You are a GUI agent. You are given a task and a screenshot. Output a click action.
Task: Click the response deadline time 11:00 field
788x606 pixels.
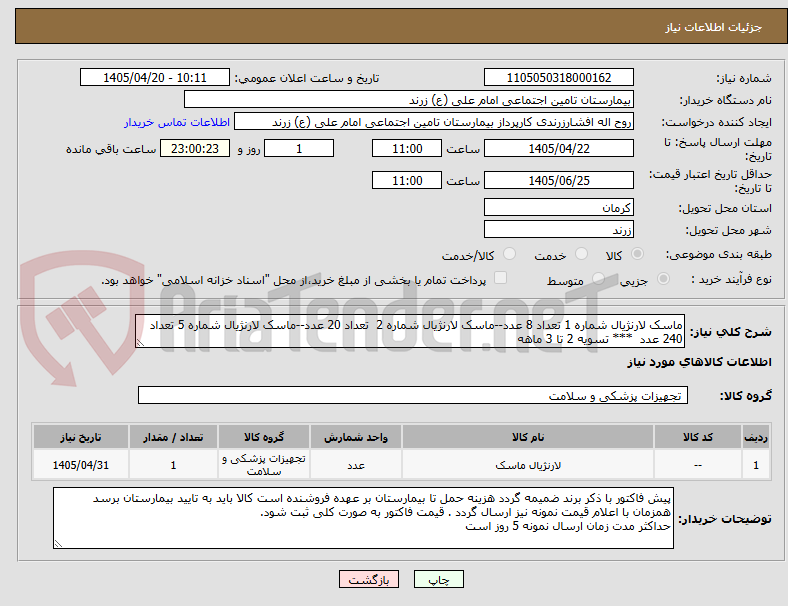pos(407,148)
